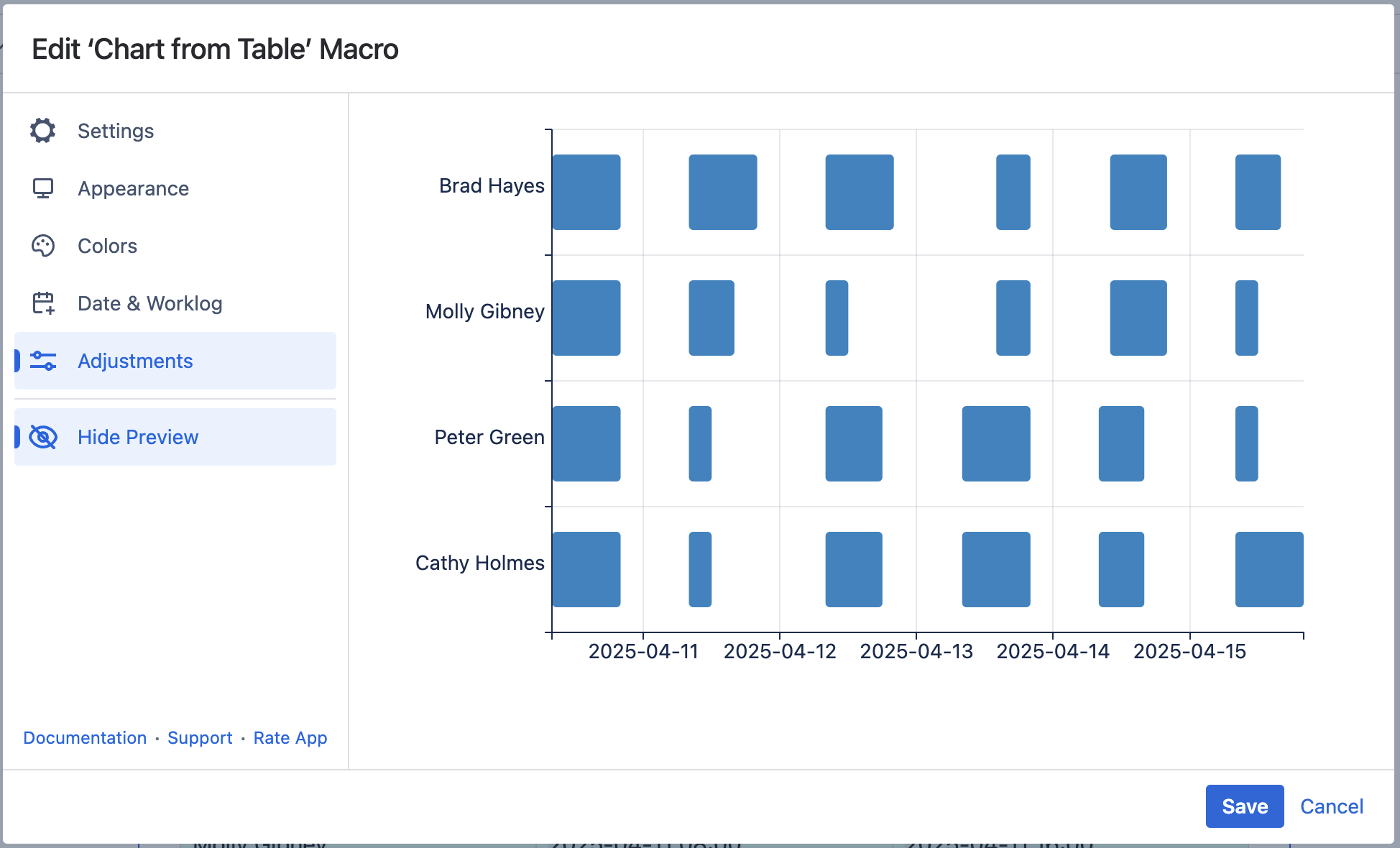Image resolution: width=1400 pixels, height=848 pixels.
Task: Follow the Rate App link
Action: tap(290, 738)
